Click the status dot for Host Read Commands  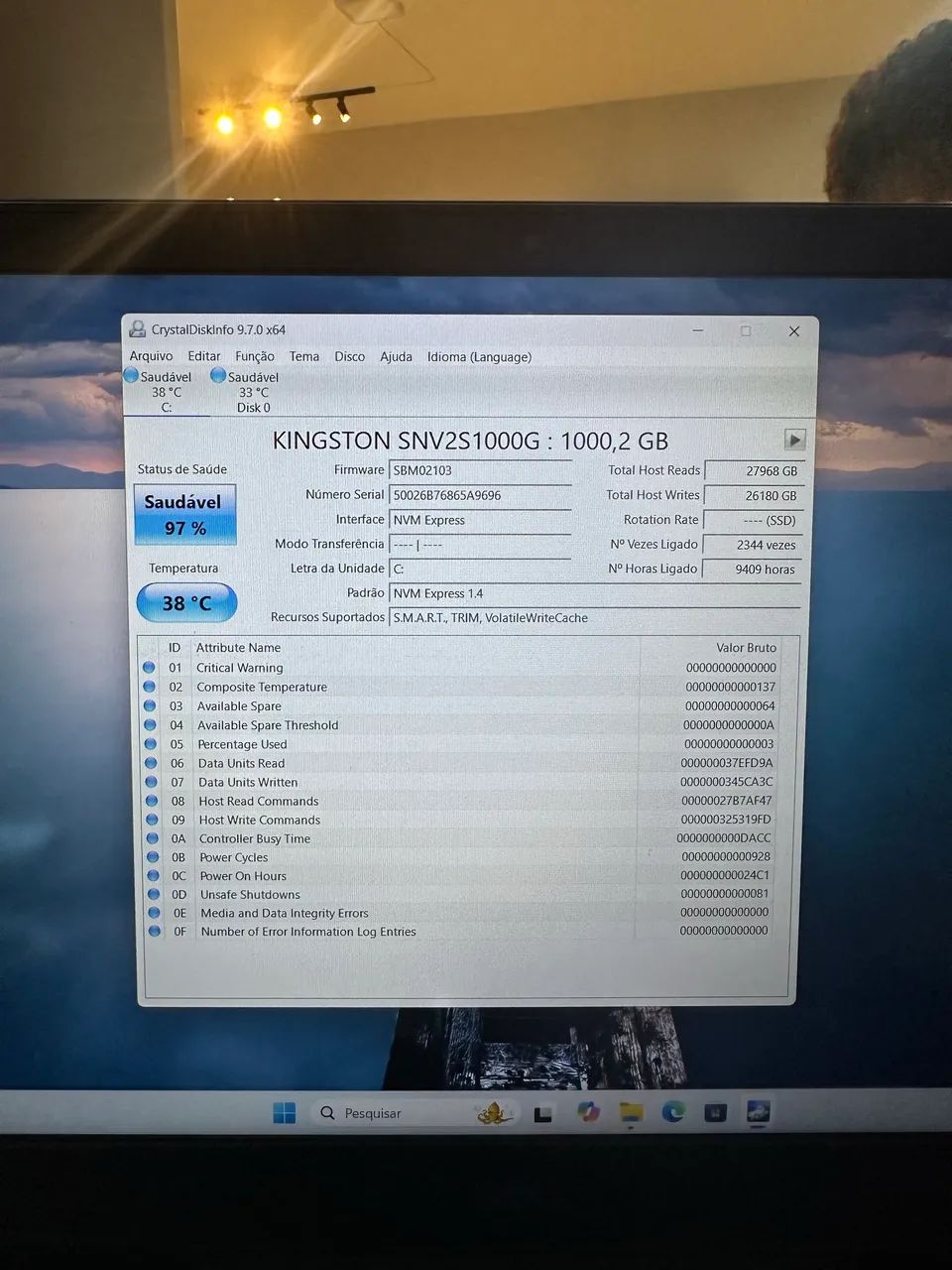tap(152, 801)
